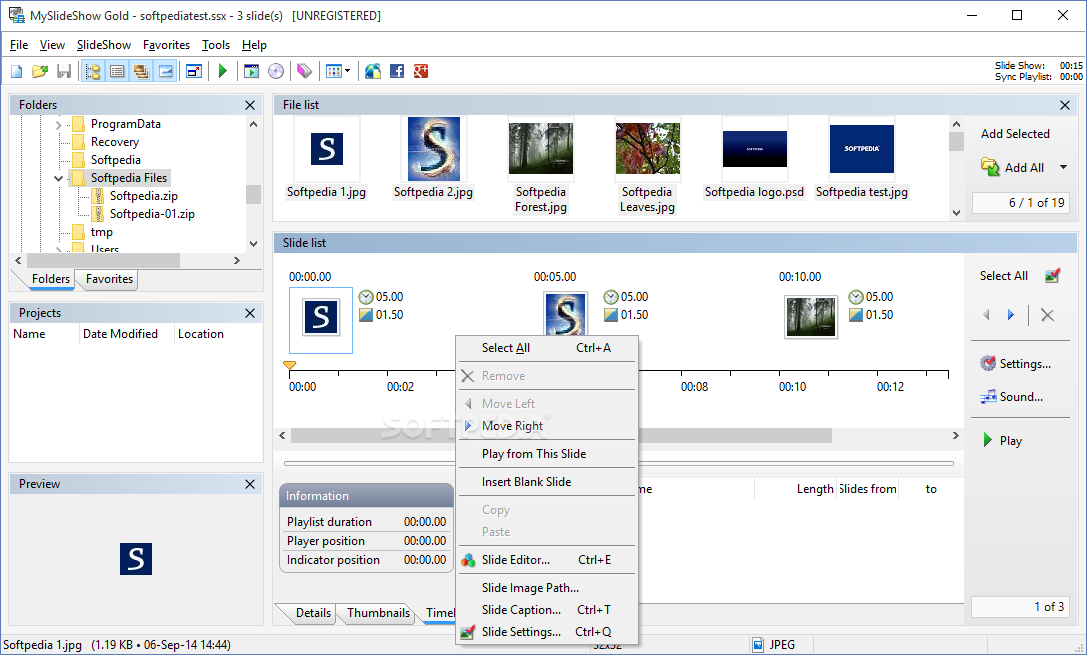Remove slide with X icon in sidebar
This screenshot has height=655, width=1087.
[x=1047, y=315]
